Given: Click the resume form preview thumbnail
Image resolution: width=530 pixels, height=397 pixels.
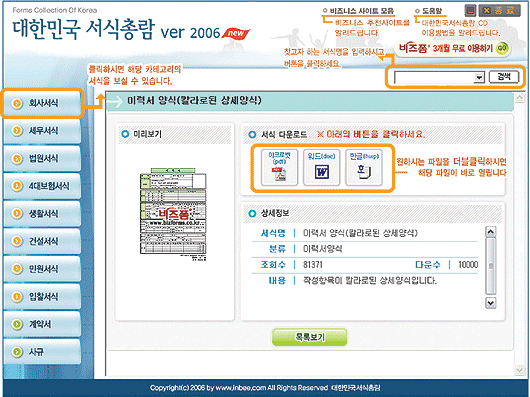Looking at the screenshot, I should (173, 215).
